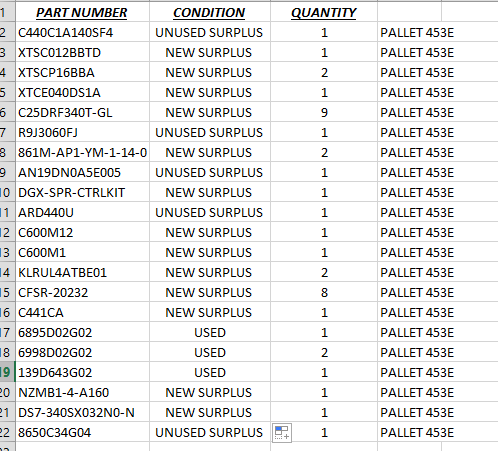Select cell containing DS7-340SX032N0-N
This screenshot has width=498, height=451.
point(82,412)
